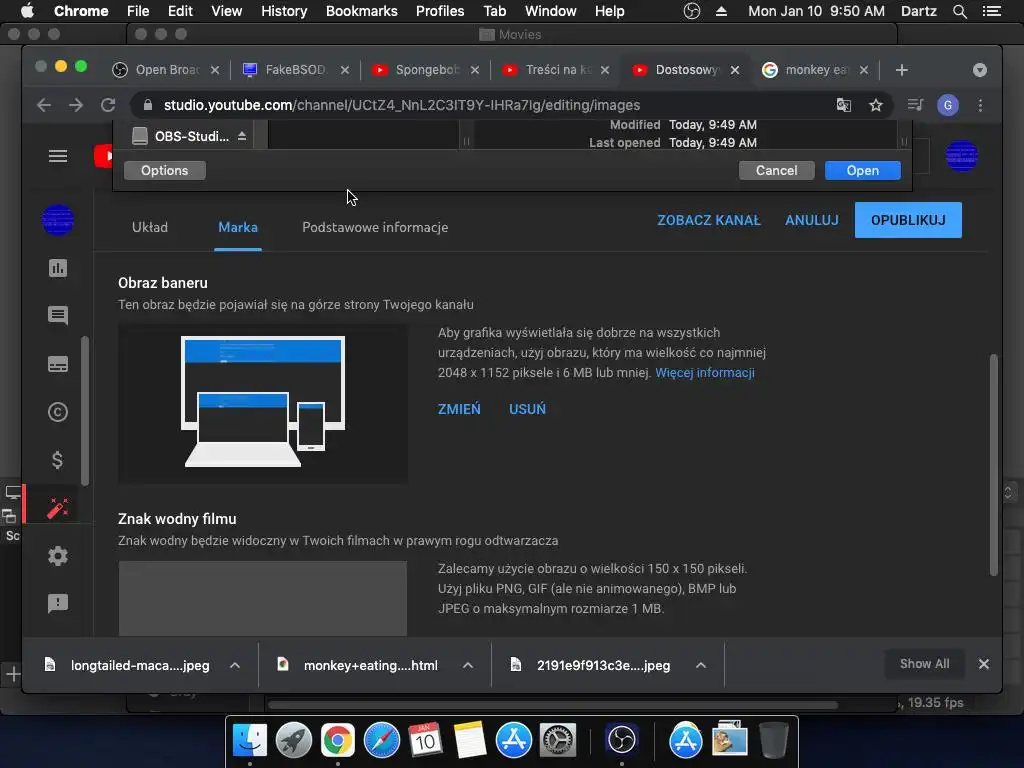Click the video watermark preview placeholder

(263, 598)
